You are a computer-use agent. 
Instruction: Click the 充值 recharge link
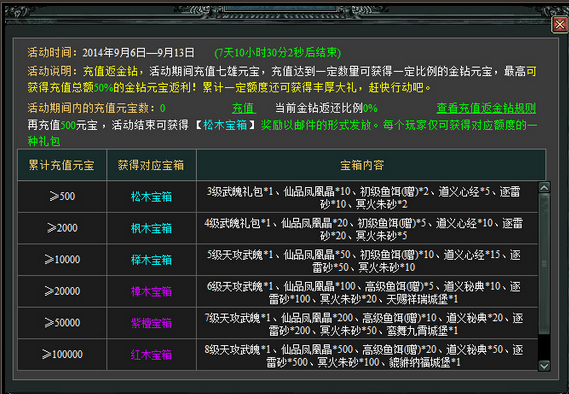[x=243, y=108]
